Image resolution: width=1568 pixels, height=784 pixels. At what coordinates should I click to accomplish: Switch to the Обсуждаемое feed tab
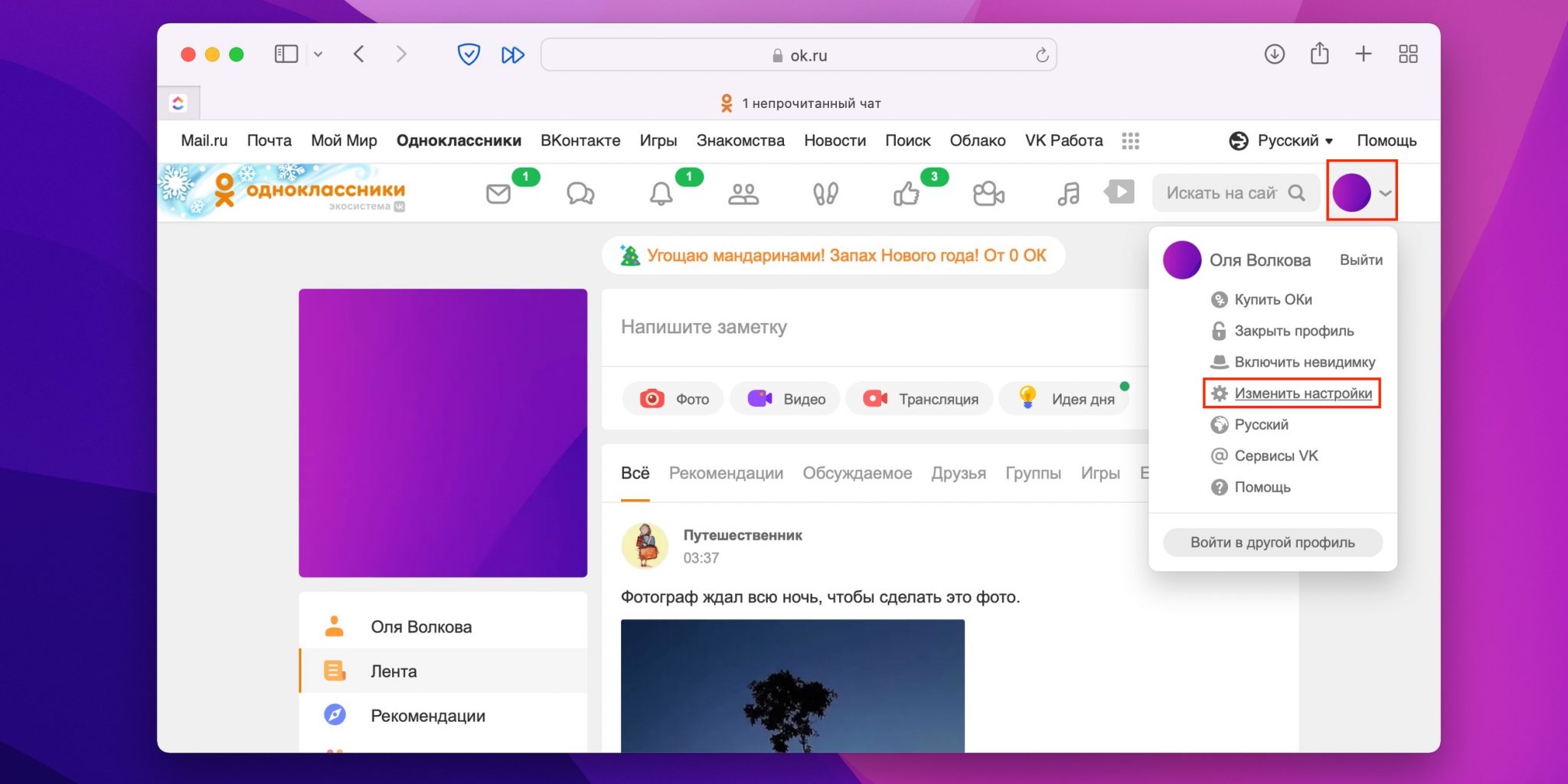[x=857, y=473]
